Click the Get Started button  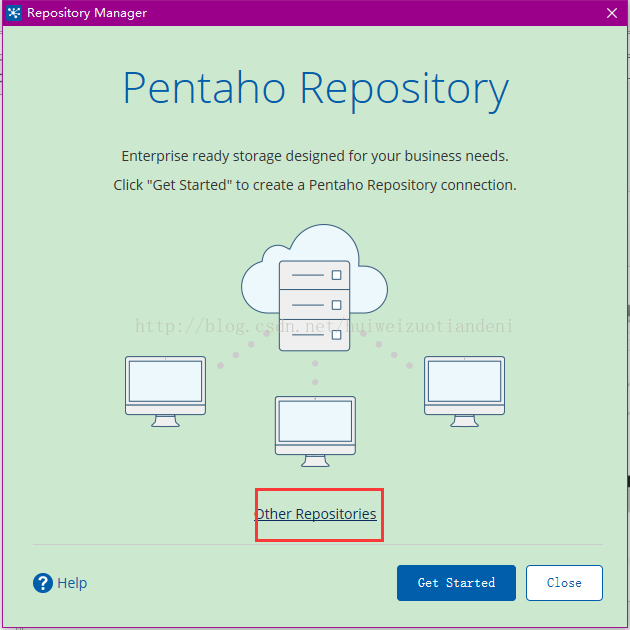pos(456,583)
